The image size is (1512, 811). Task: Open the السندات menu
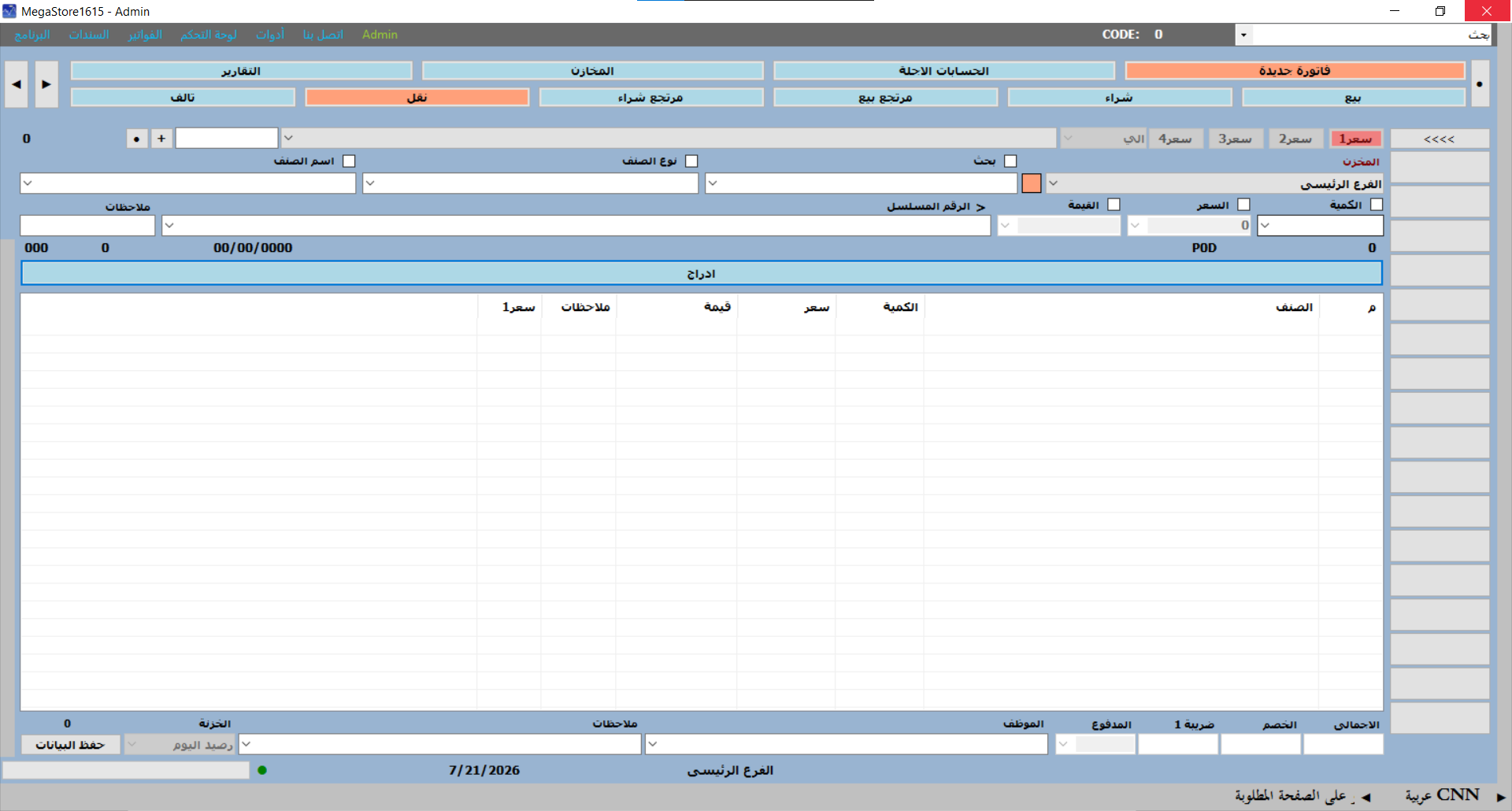[x=89, y=35]
